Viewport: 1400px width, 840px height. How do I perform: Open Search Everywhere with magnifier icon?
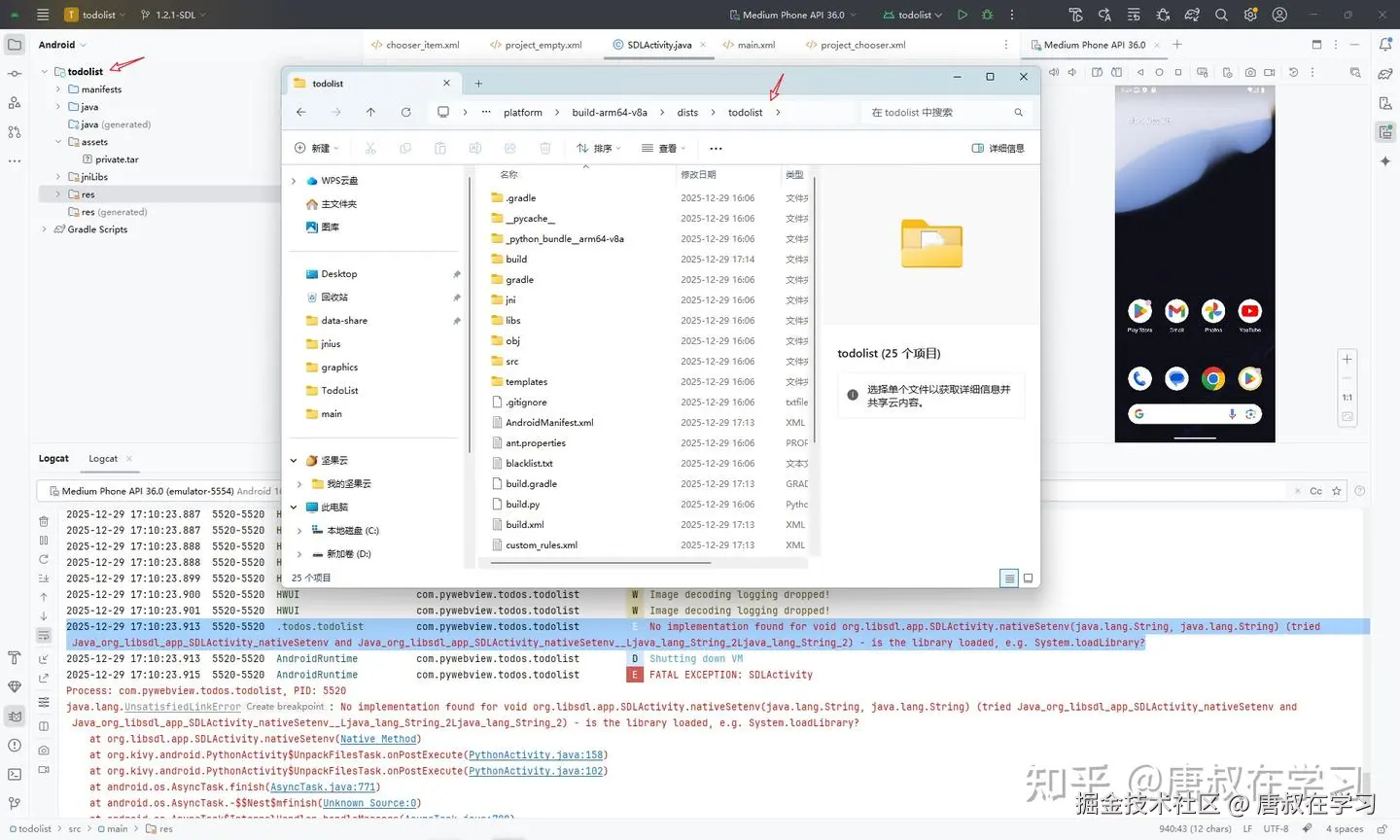(x=1221, y=15)
